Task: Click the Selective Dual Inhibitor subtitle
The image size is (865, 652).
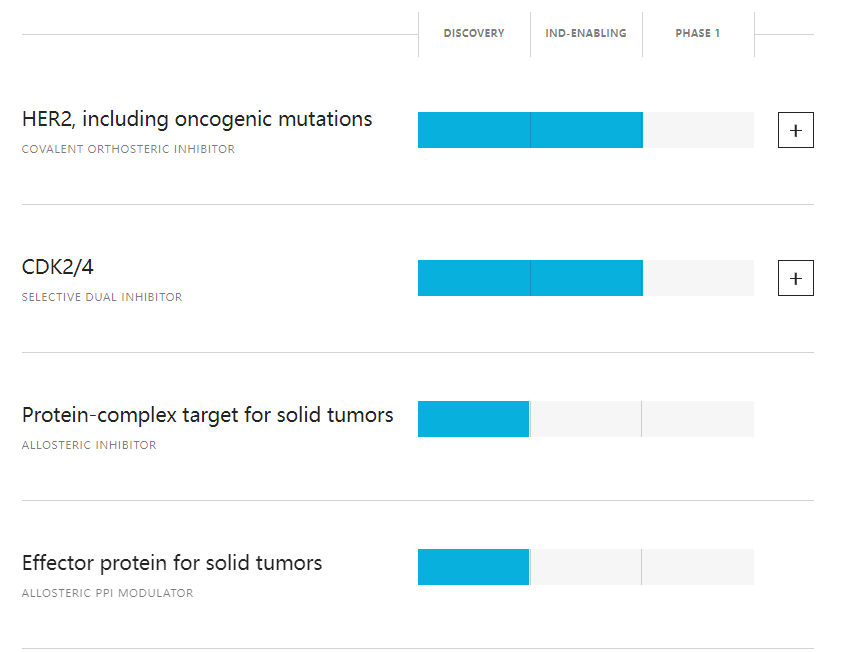Action: pos(102,297)
